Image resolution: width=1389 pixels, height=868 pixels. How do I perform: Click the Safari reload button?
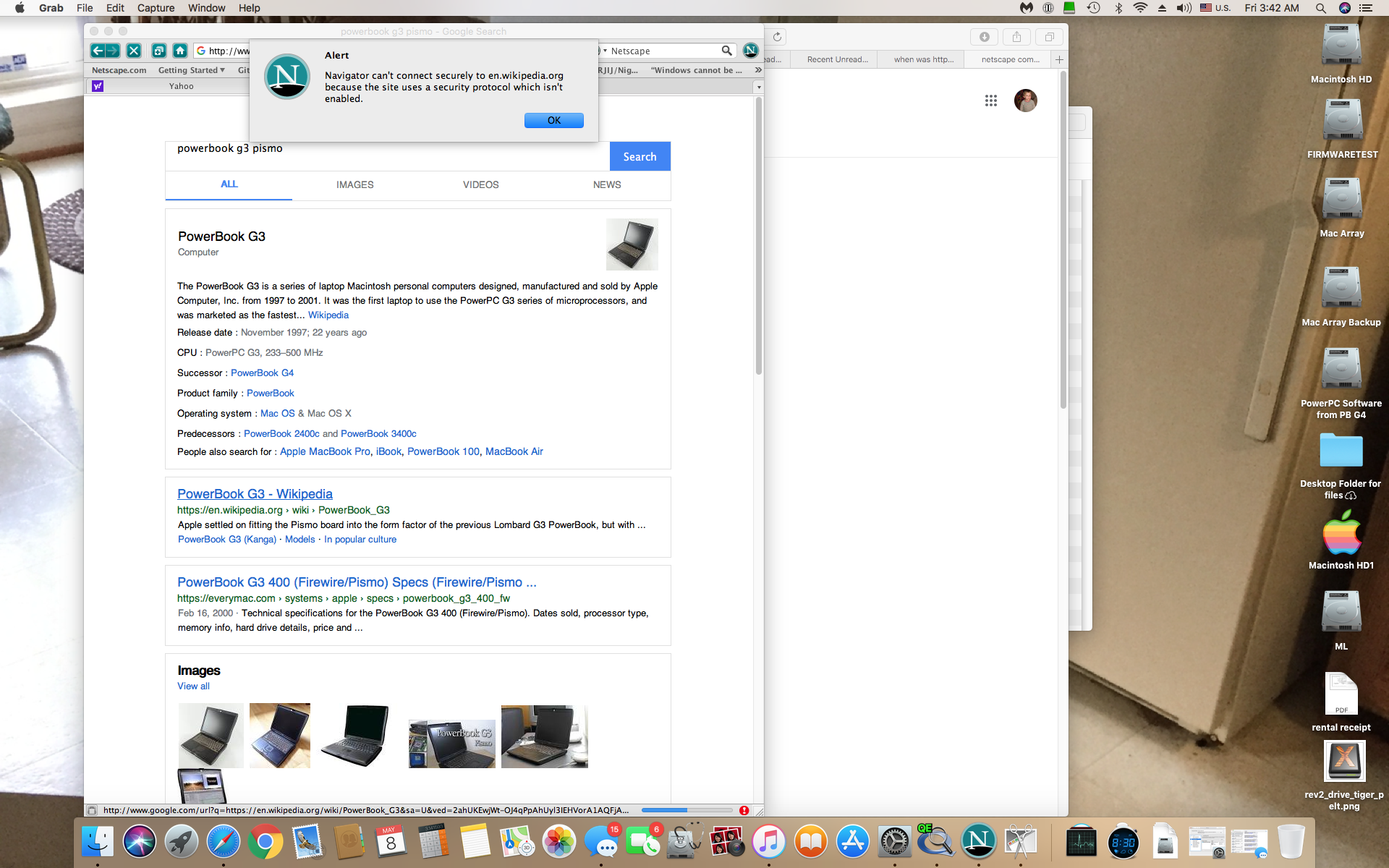pos(778,37)
